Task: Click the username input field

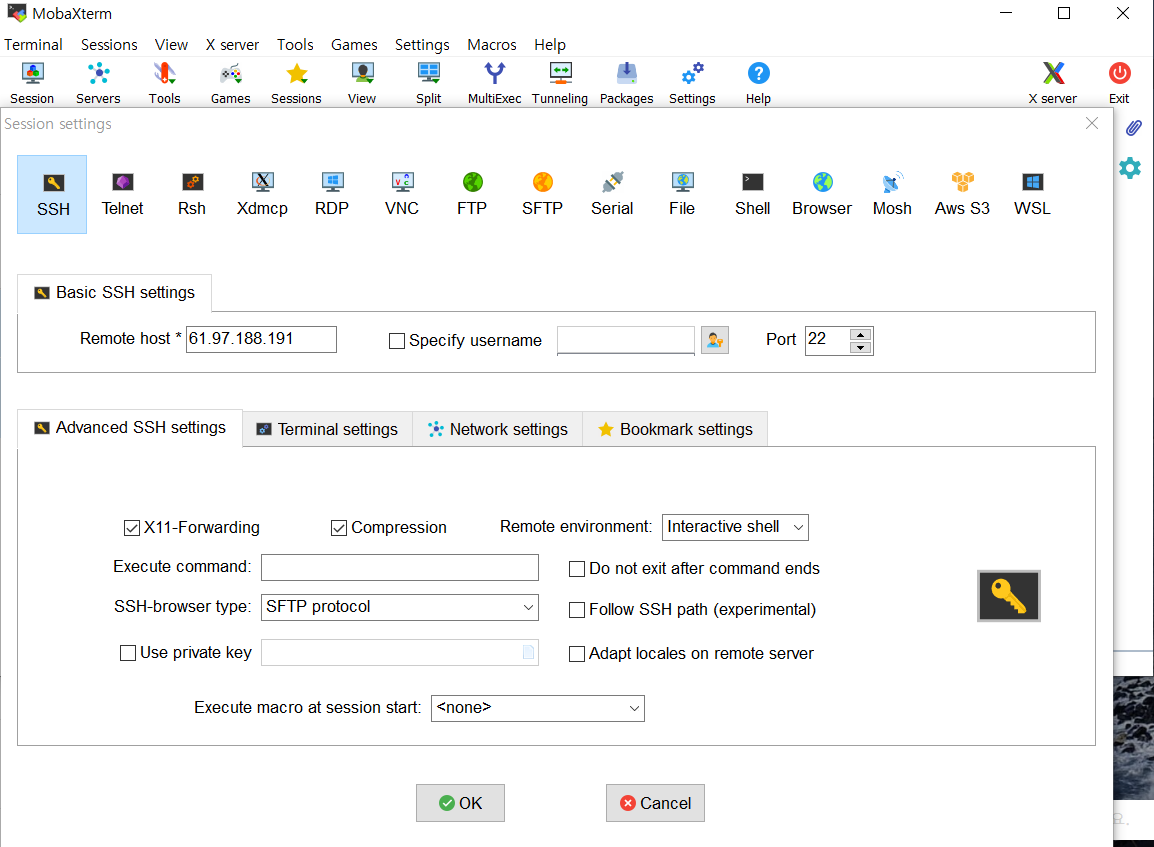Action: point(626,340)
